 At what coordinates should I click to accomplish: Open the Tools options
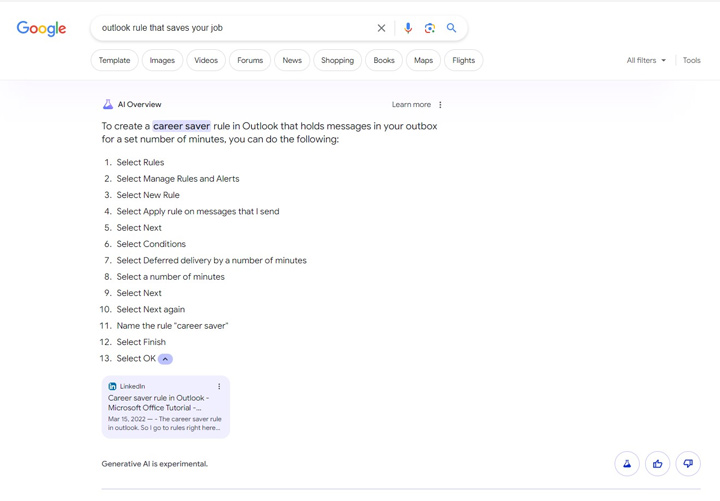tap(691, 61)
